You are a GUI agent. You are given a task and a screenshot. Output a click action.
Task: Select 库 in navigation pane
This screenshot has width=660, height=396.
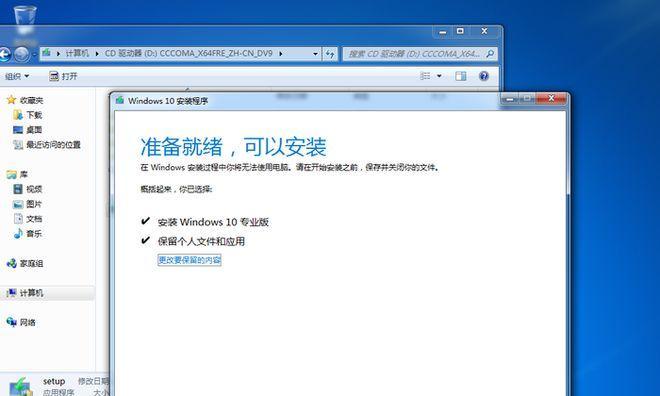coord(24,174)
